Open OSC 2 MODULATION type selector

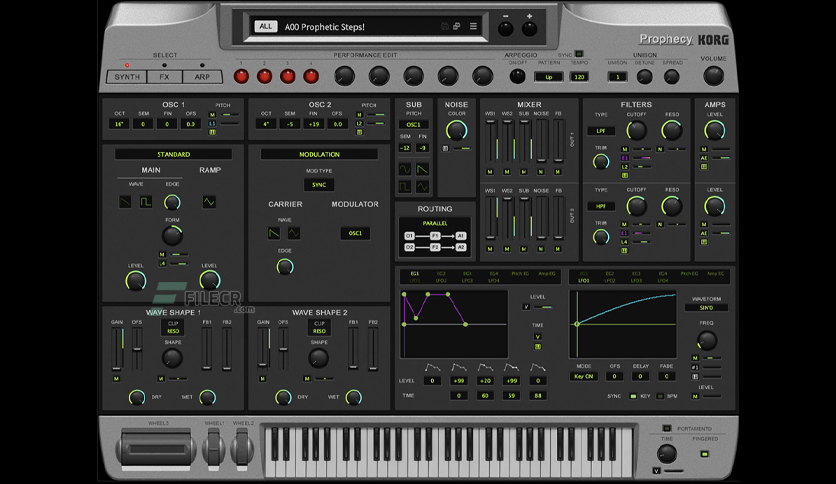tap(319, 154)
